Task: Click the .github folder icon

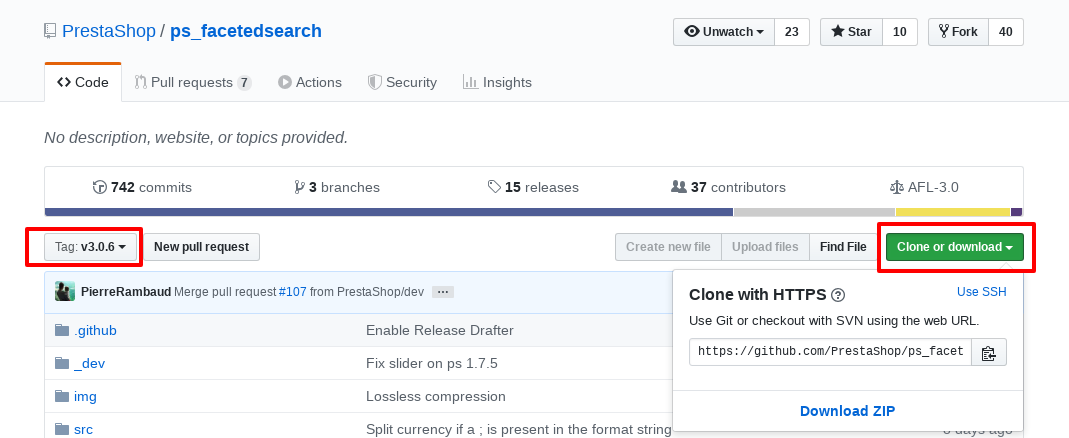Action: tap(62, 330)
